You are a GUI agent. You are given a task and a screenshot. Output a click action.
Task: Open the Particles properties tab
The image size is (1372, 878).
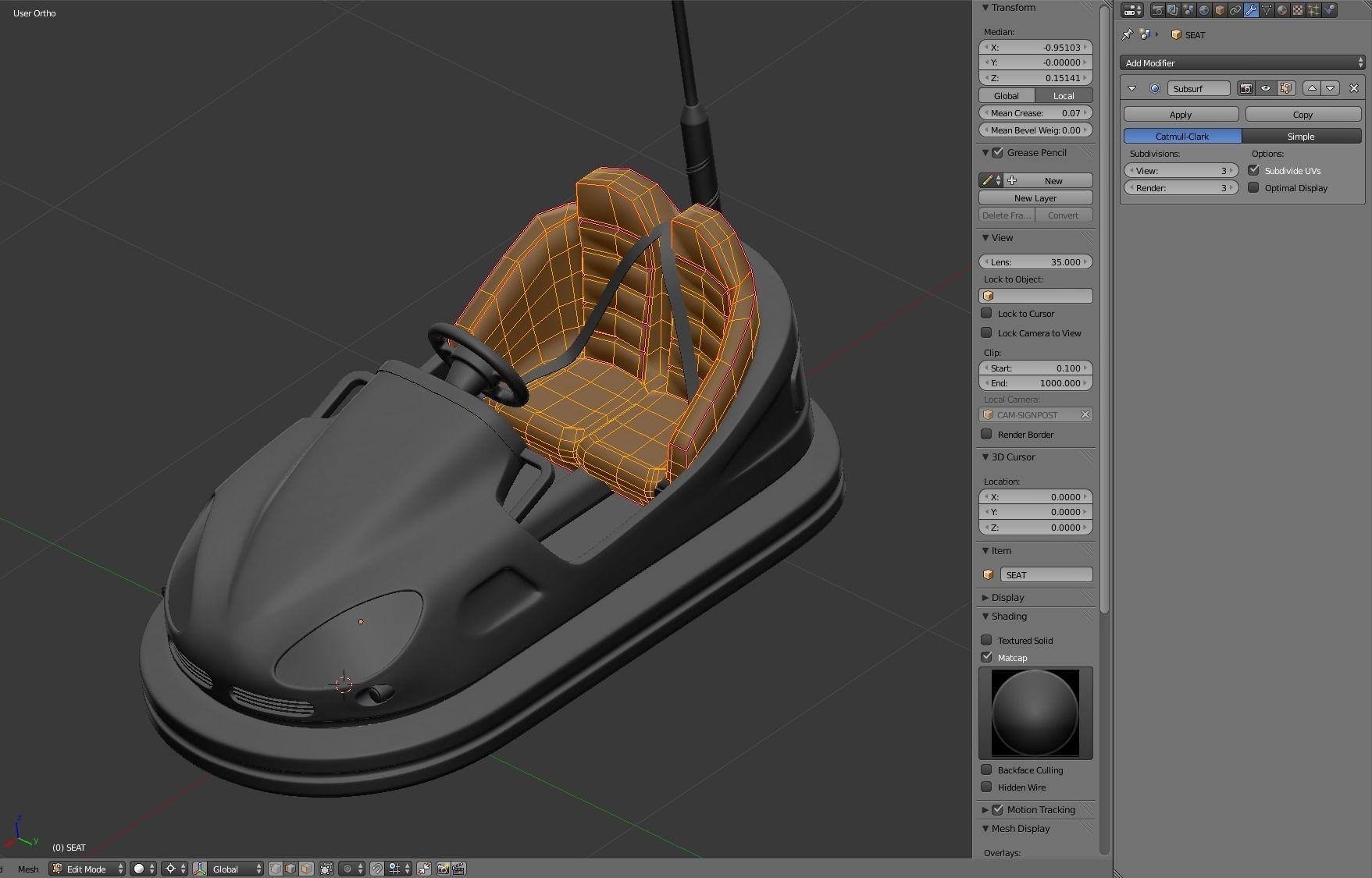click(x=1313, y=10)
